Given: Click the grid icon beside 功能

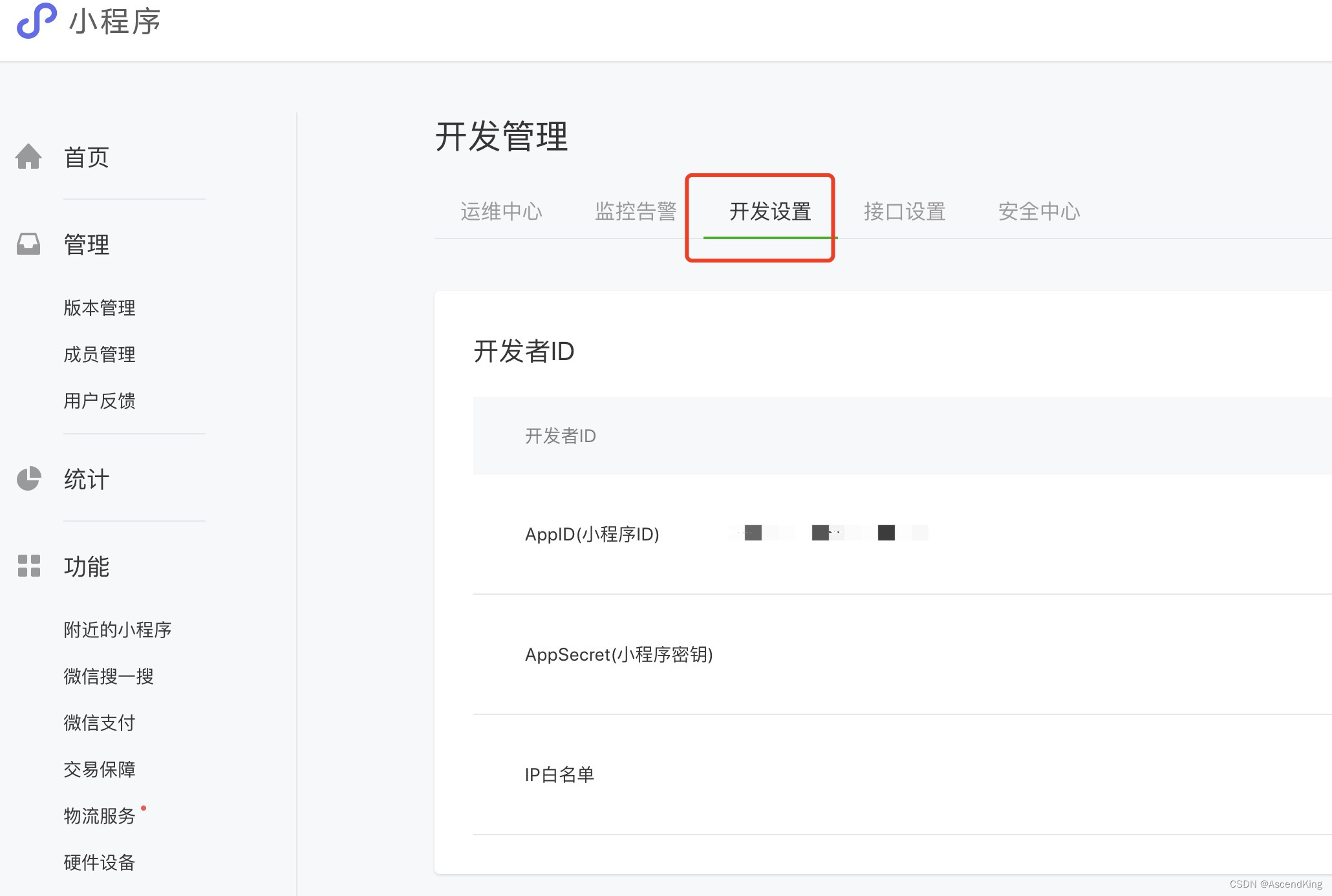Looking at the screenshot, I should 28,566.
